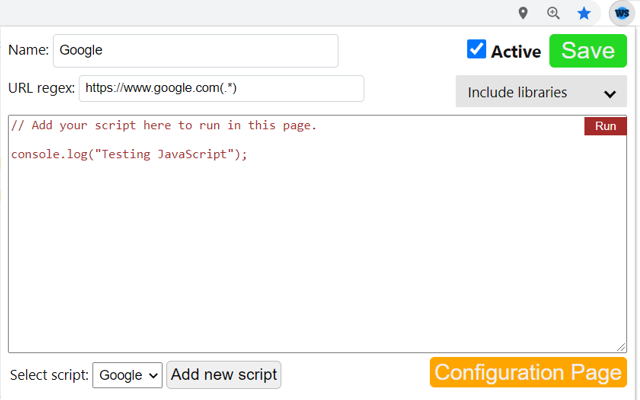The height and width of the screenshot is (400, 640).
Task: Click the zoom magnifier icon
Action: (553, 13)
